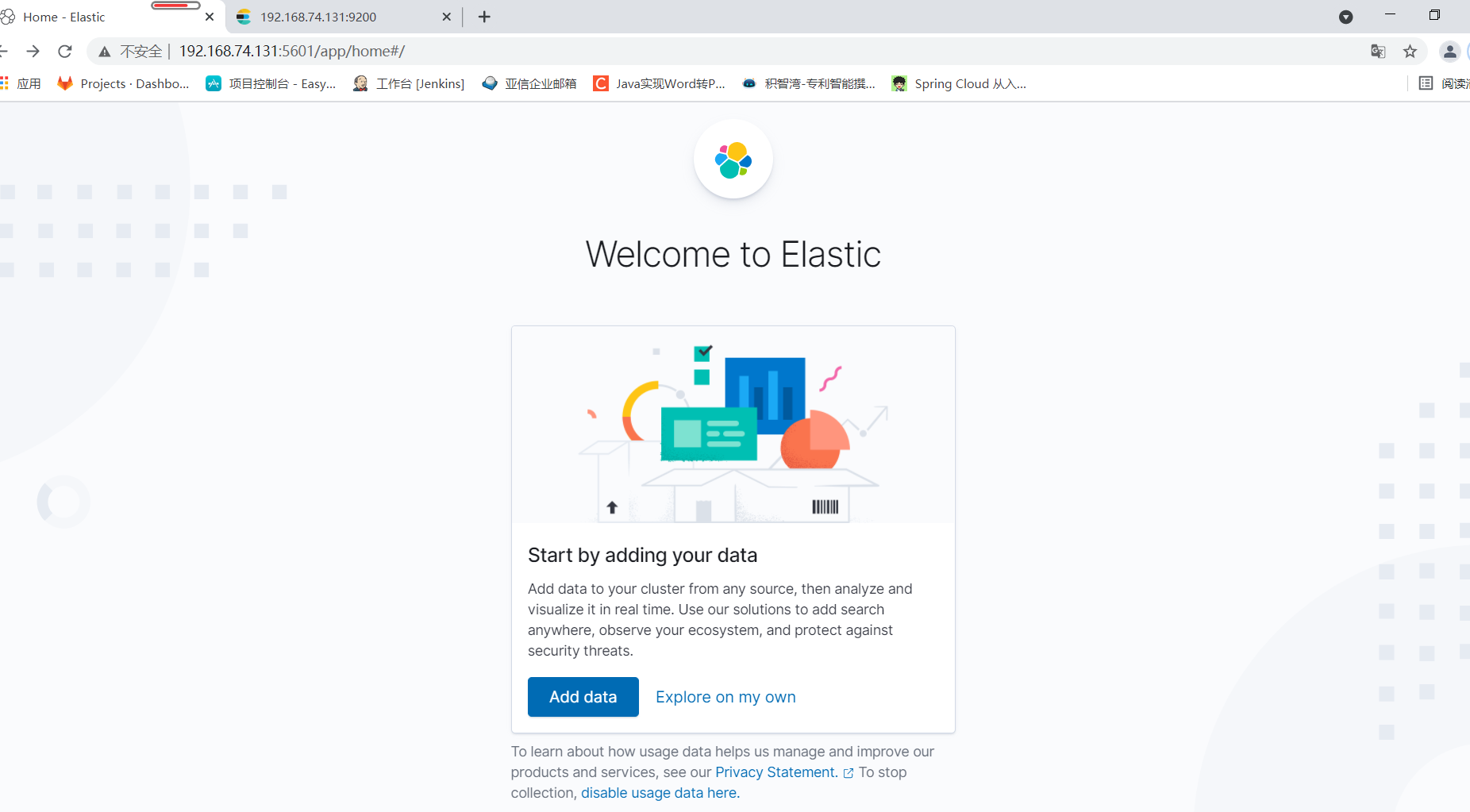
Task: Click the Start by adding your data heading
Action: (643, 555)
